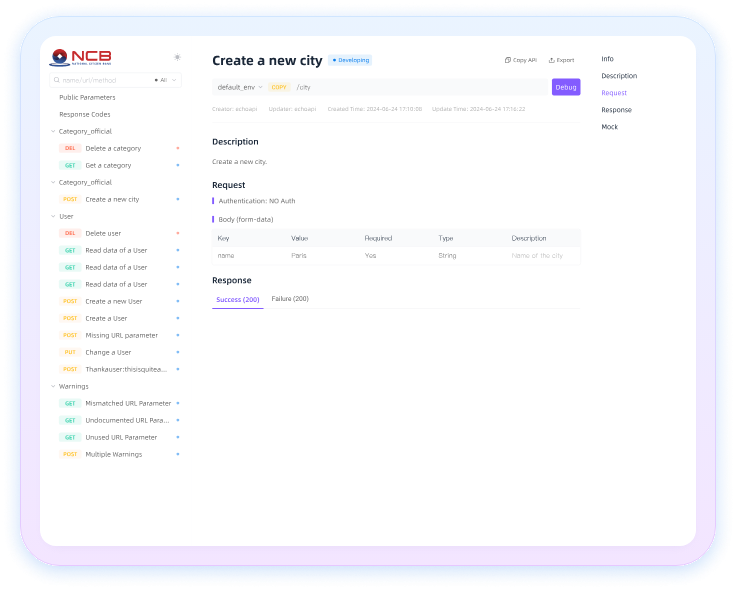The height and width of the screenshot is (590, 736).
Task: Jump to Info section
Action: point(607,59)
